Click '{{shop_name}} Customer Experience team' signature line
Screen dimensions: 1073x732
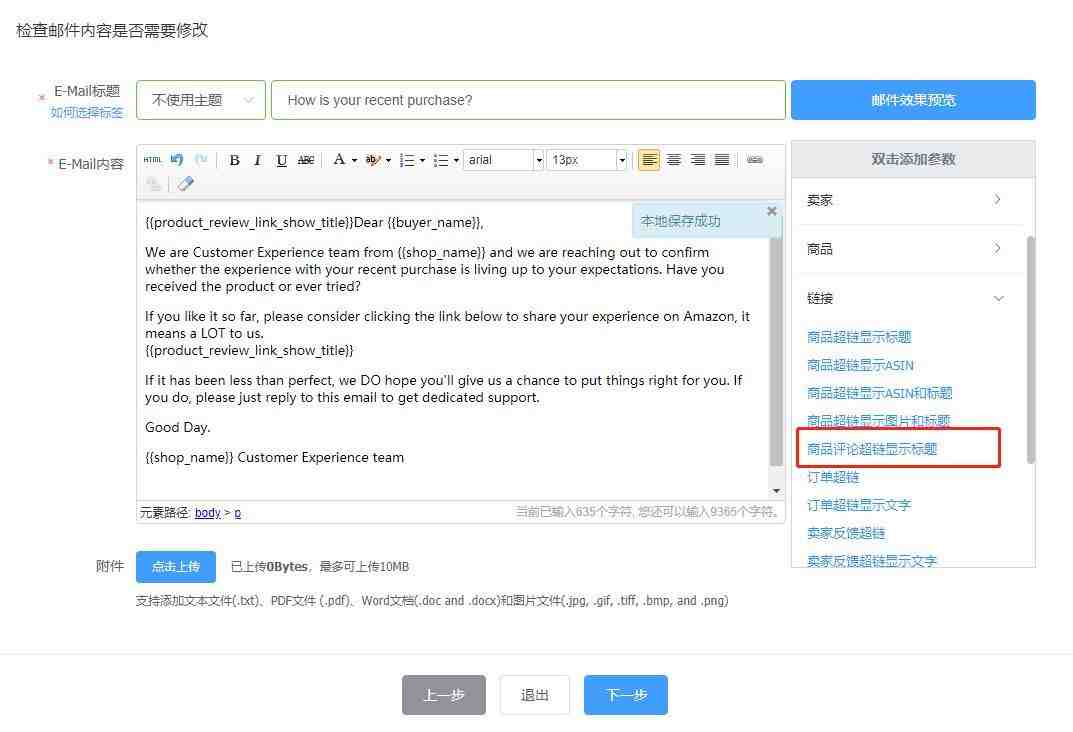[274, 458]
